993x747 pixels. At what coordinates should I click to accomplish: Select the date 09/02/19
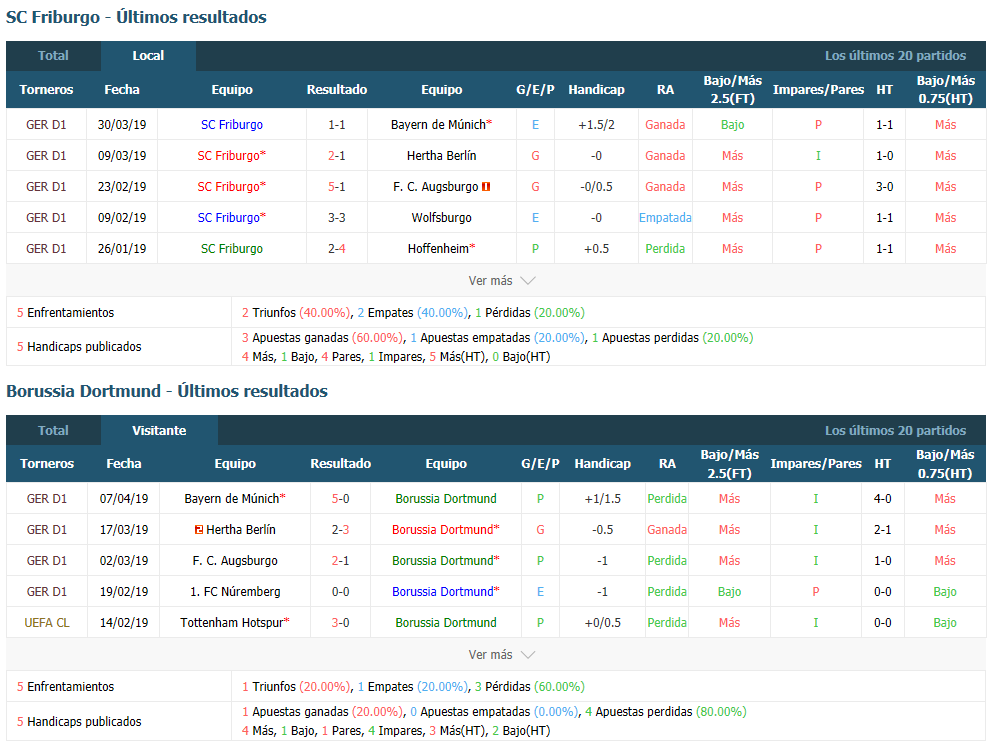[122, 218]
